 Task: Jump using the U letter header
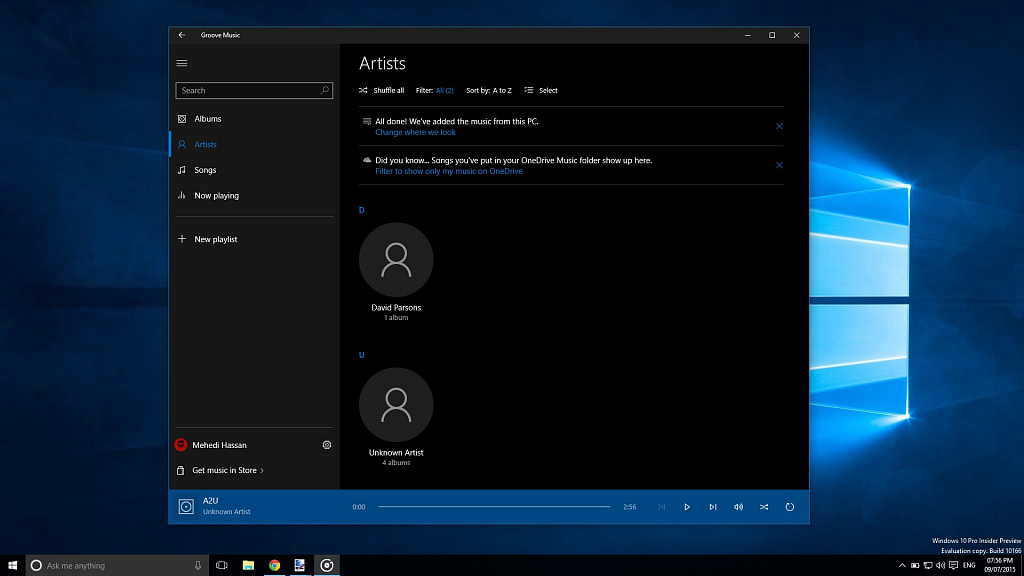[x=362, y=355]
